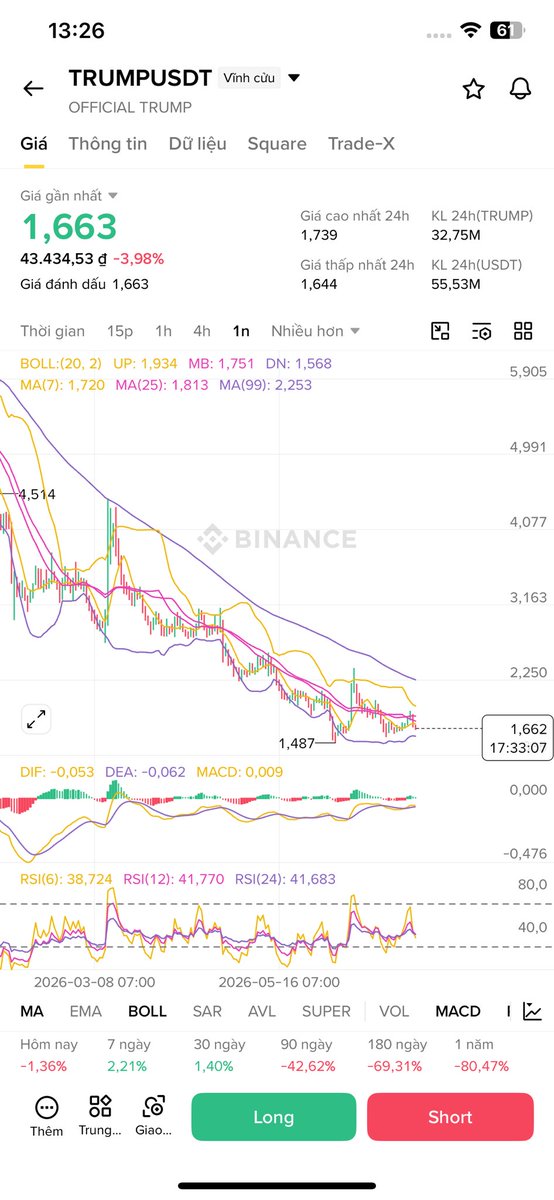Screen dimensions: 554x1200
Task: Toggle the EMA indicator
Action: [85, 1011]
